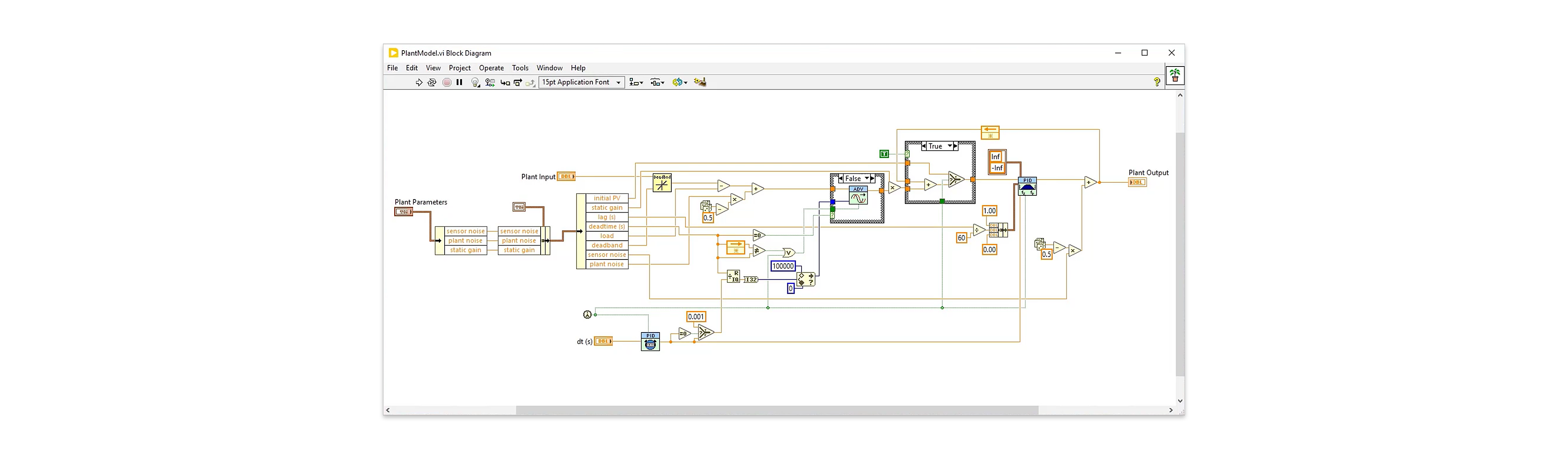1568x459 pixels.
Task: Open the Distribute Objects dropdown
Action: click(657, 82)
